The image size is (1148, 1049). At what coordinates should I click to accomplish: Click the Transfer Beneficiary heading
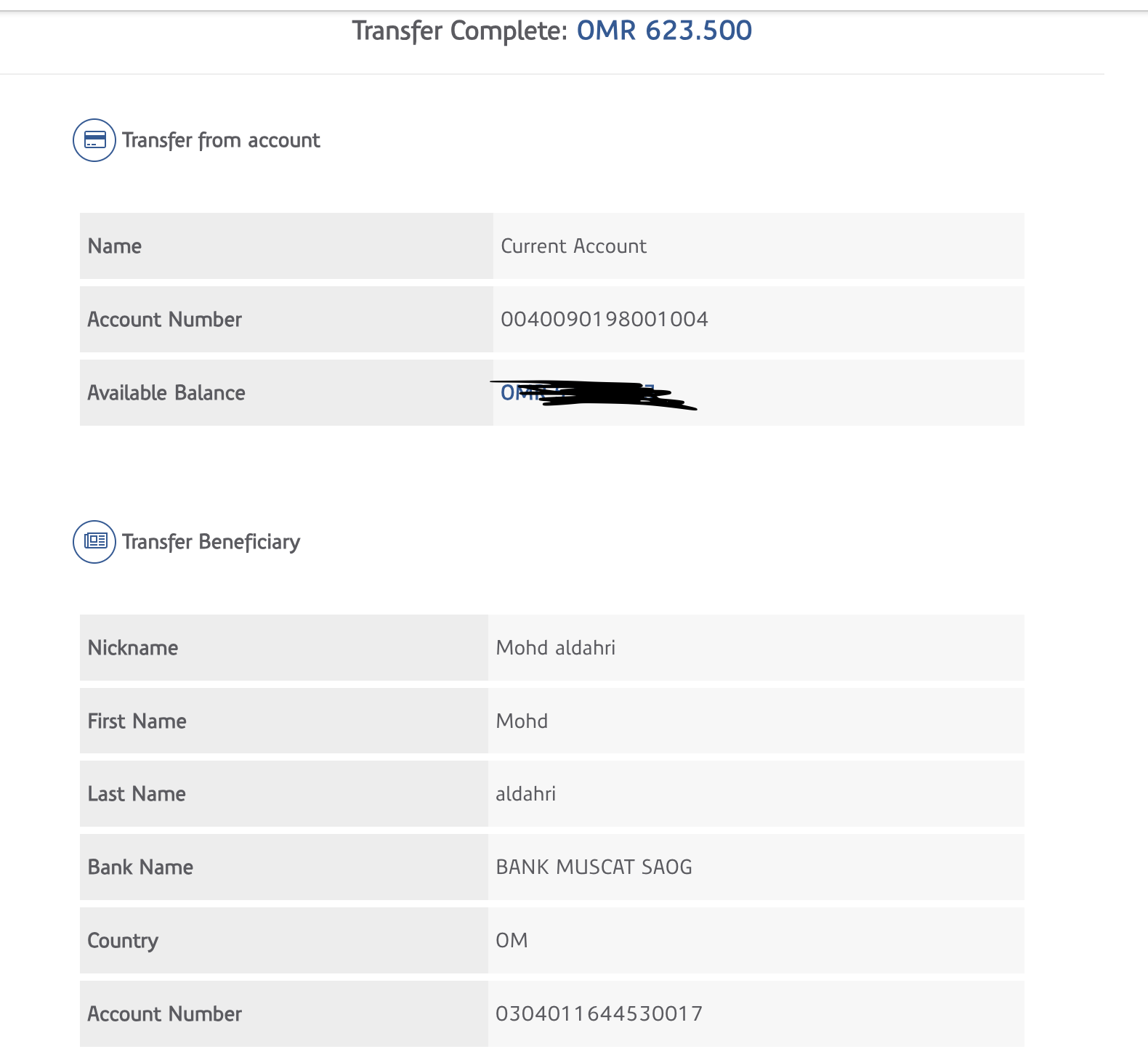[x=211, y=542]
